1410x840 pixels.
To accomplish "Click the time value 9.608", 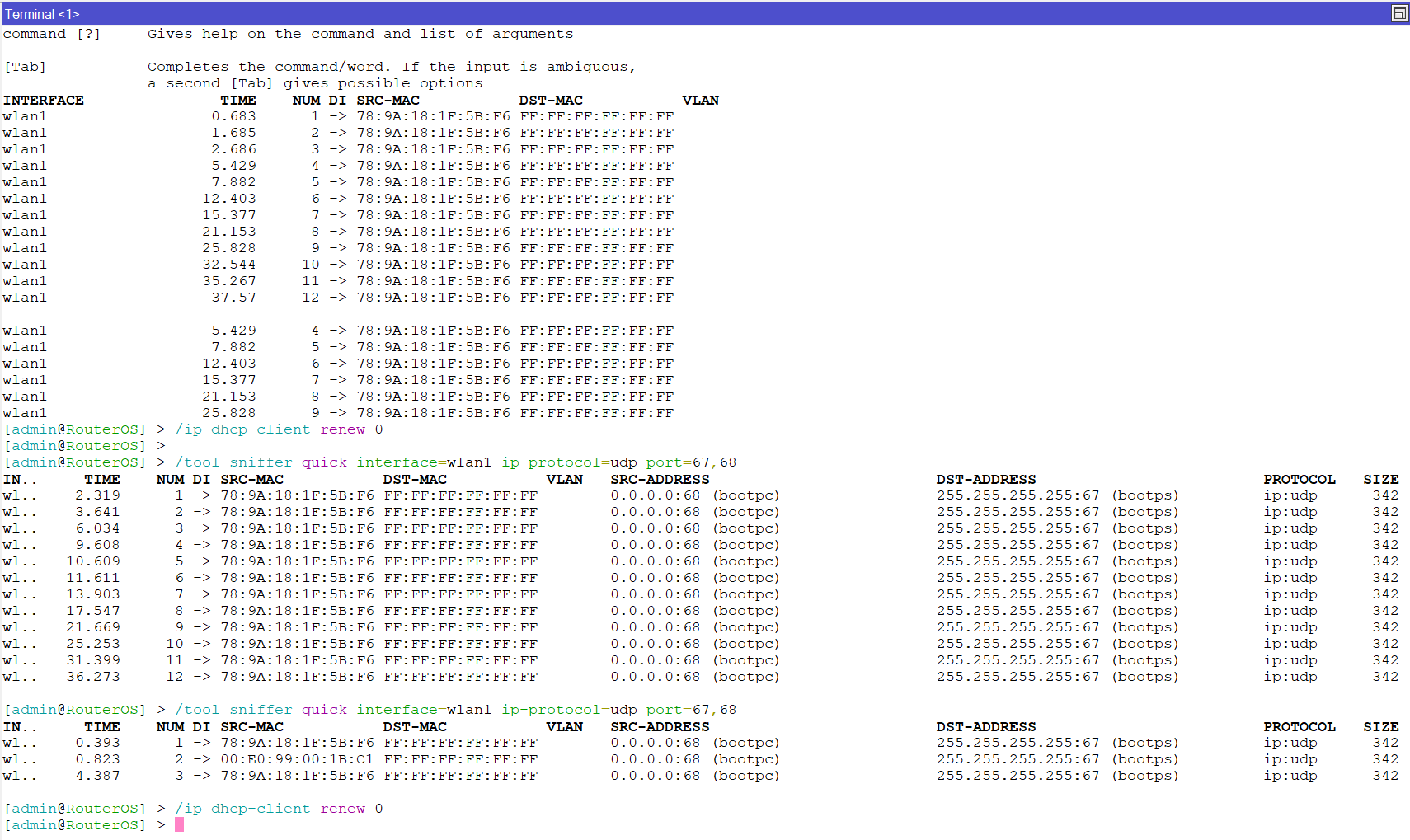I will pos(97,545).
